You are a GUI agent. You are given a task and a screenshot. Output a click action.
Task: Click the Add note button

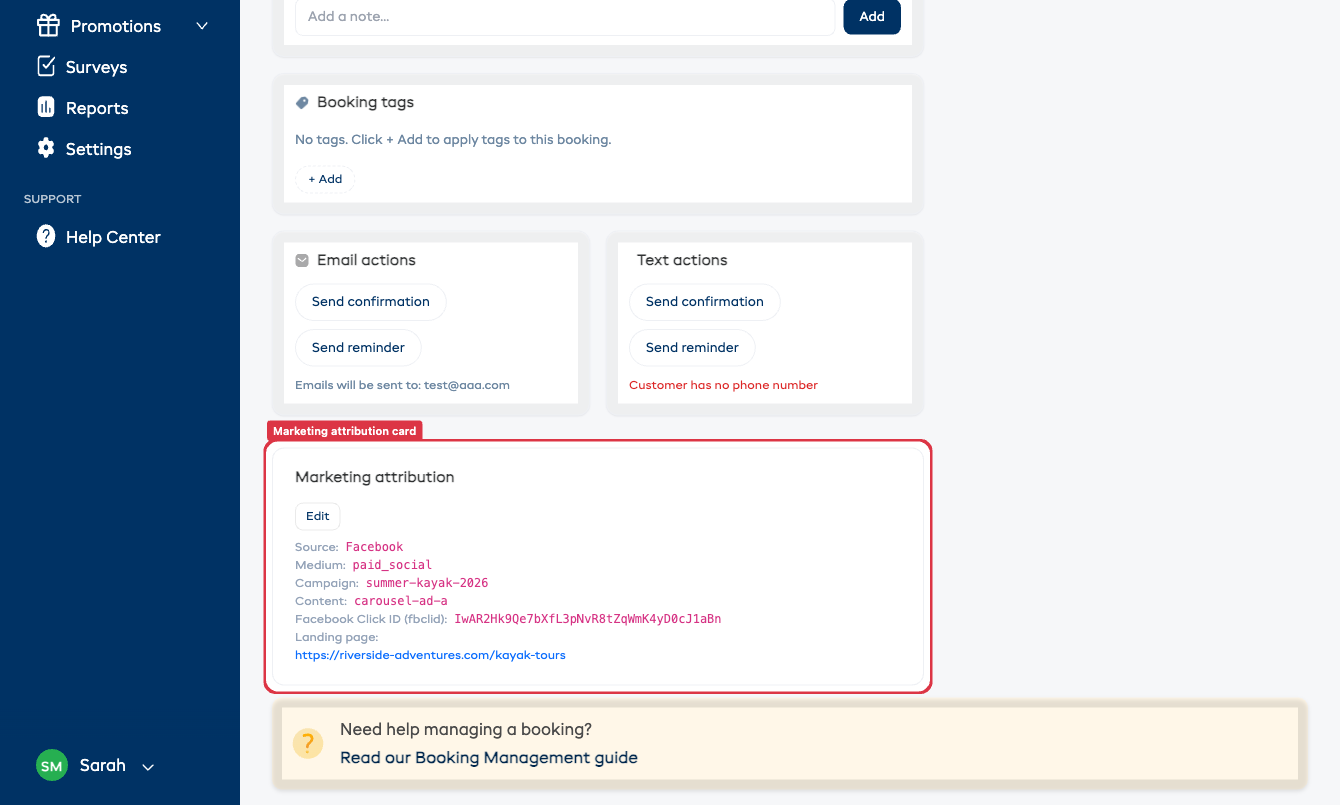[872, 16]
